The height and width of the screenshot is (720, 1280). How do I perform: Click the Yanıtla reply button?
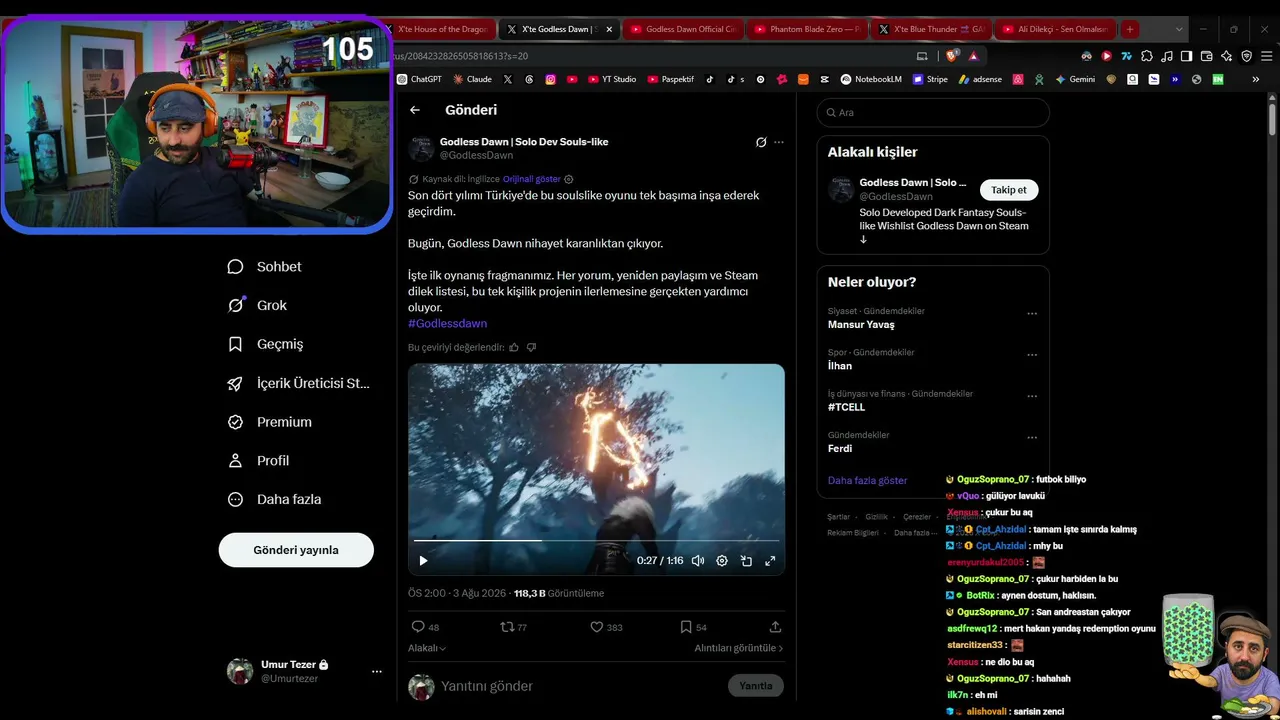(x=756, y=686)
